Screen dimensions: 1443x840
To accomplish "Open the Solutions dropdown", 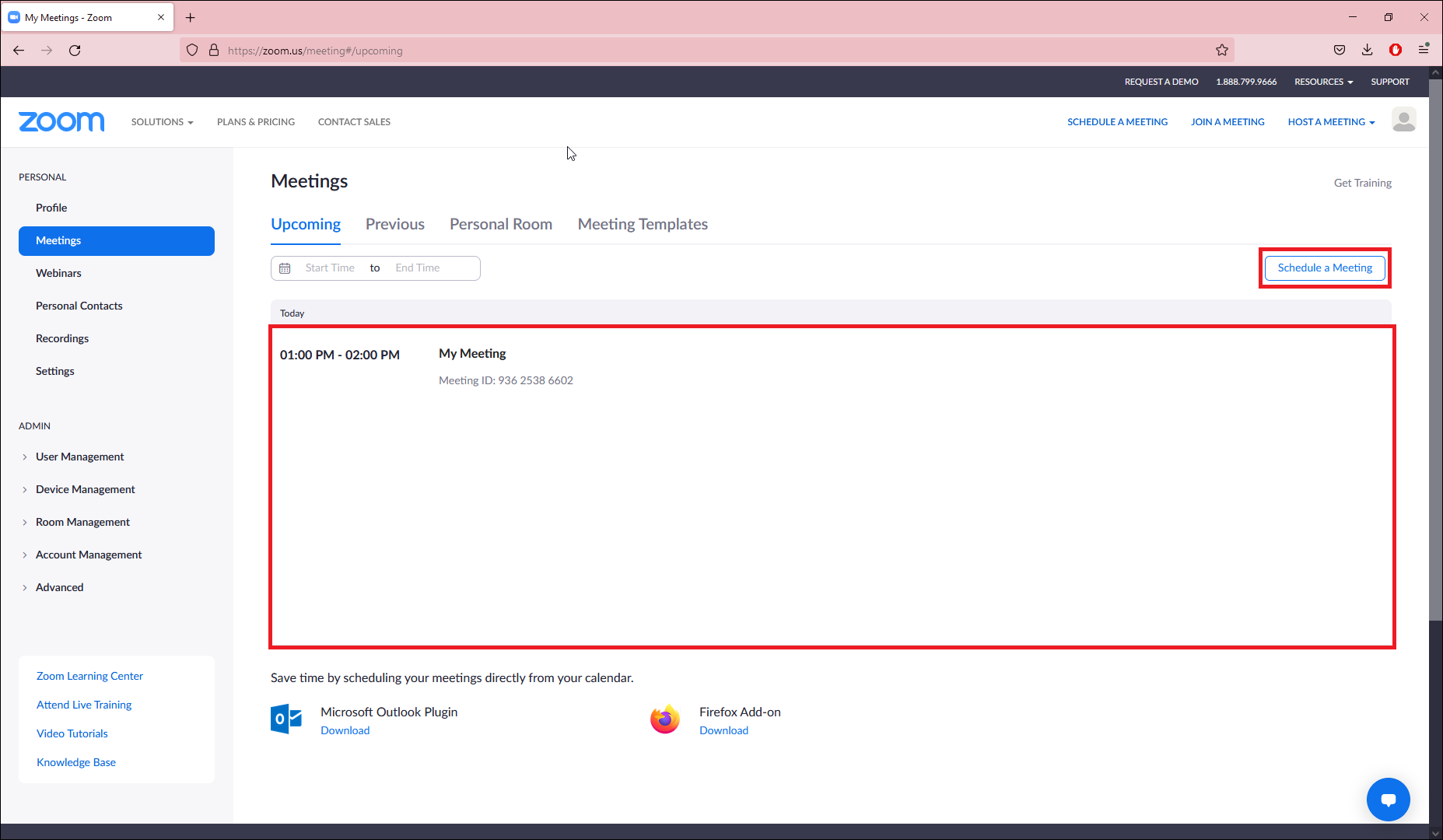I will (162, 122).
